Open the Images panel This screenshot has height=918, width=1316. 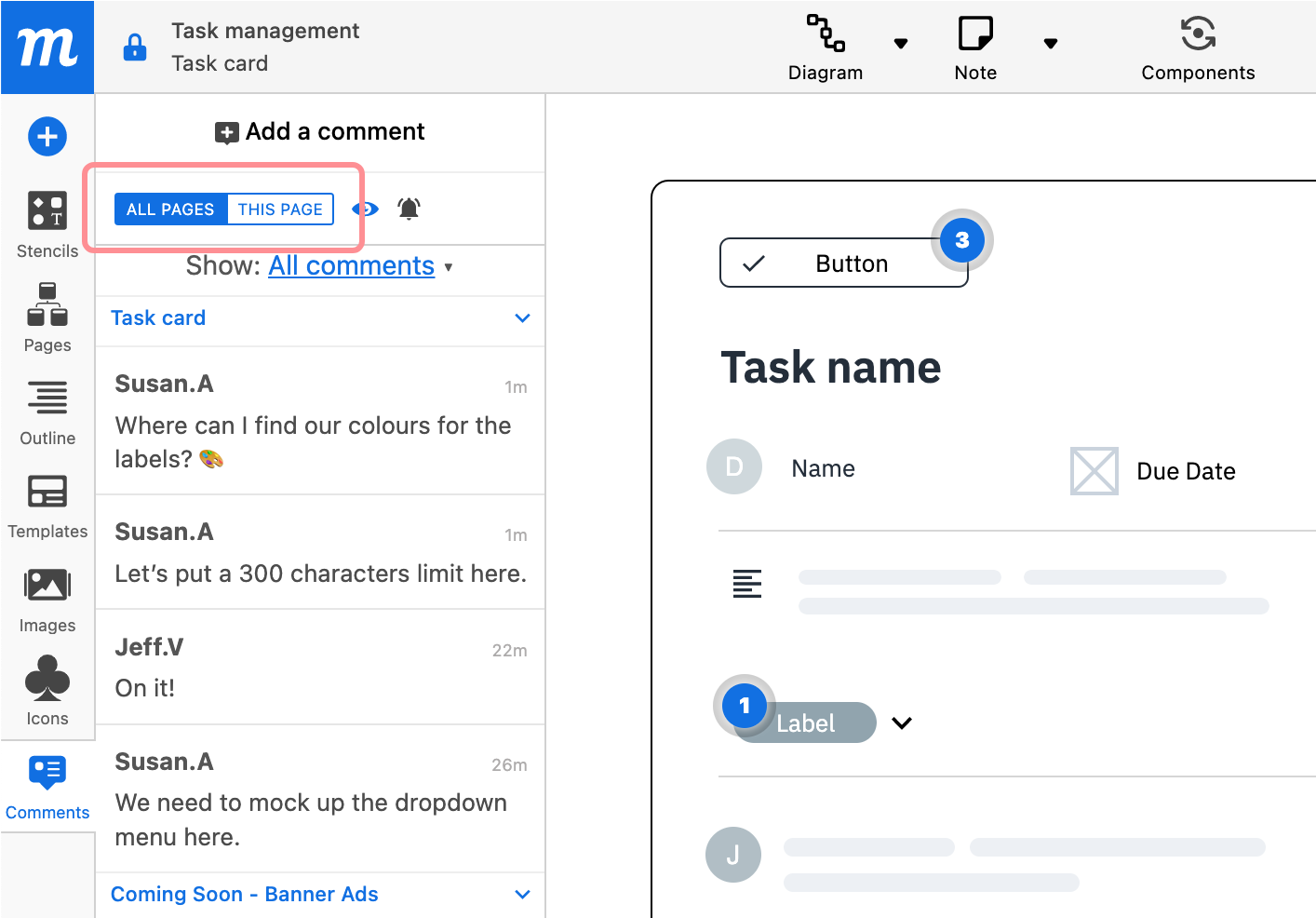coord(47,599)
